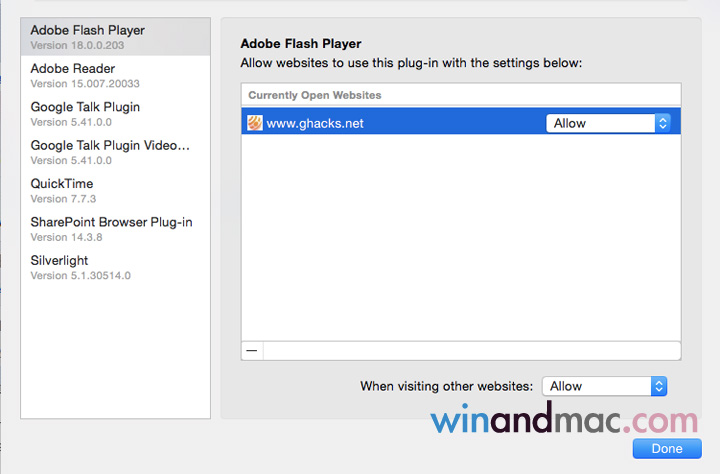
Task: Select Google Talk Plugin Video entry
Action: [x=115, y=151]
